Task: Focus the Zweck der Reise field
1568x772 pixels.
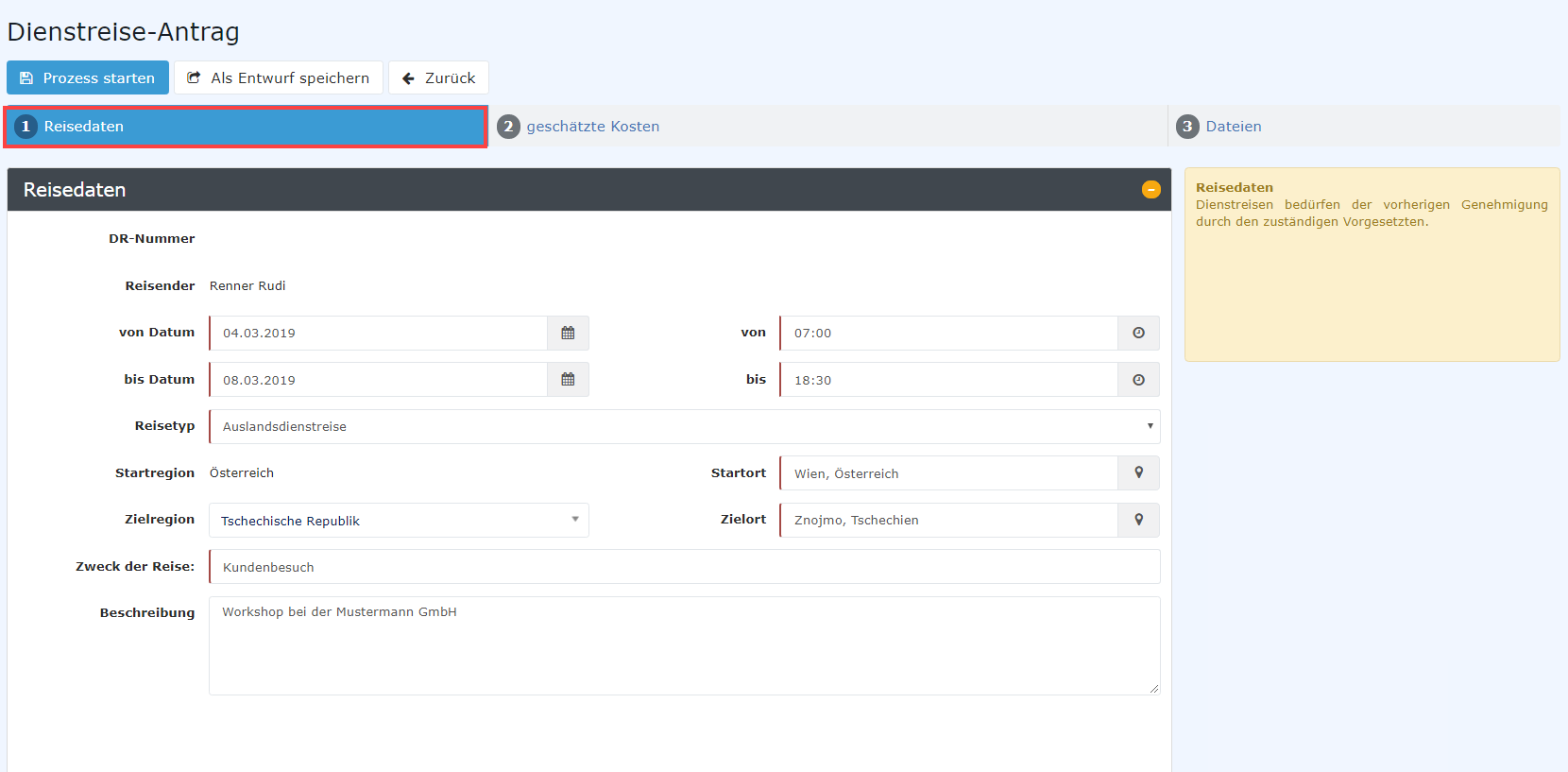Action: point(684,567)
